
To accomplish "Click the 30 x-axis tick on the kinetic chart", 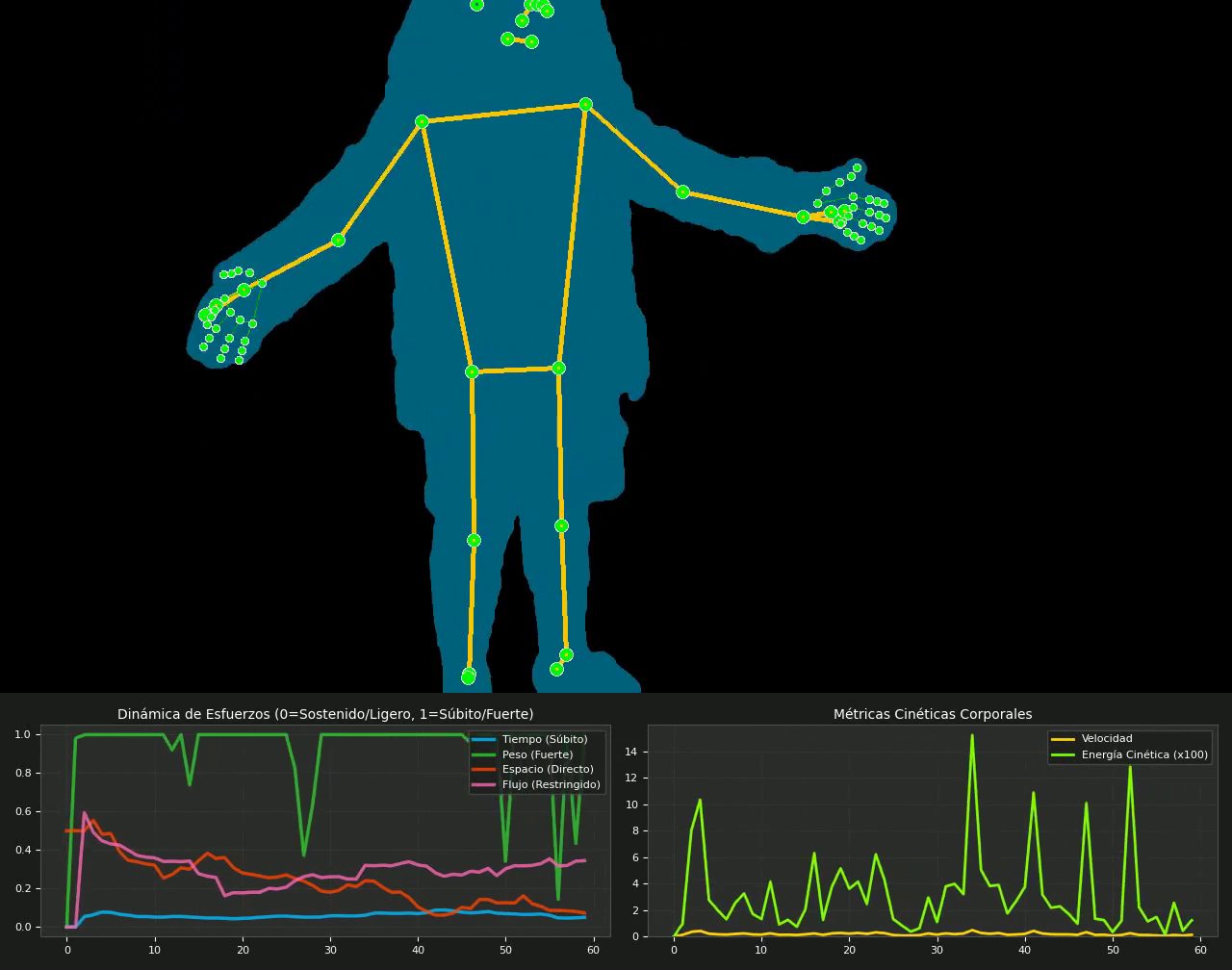I will pos(937,950).
